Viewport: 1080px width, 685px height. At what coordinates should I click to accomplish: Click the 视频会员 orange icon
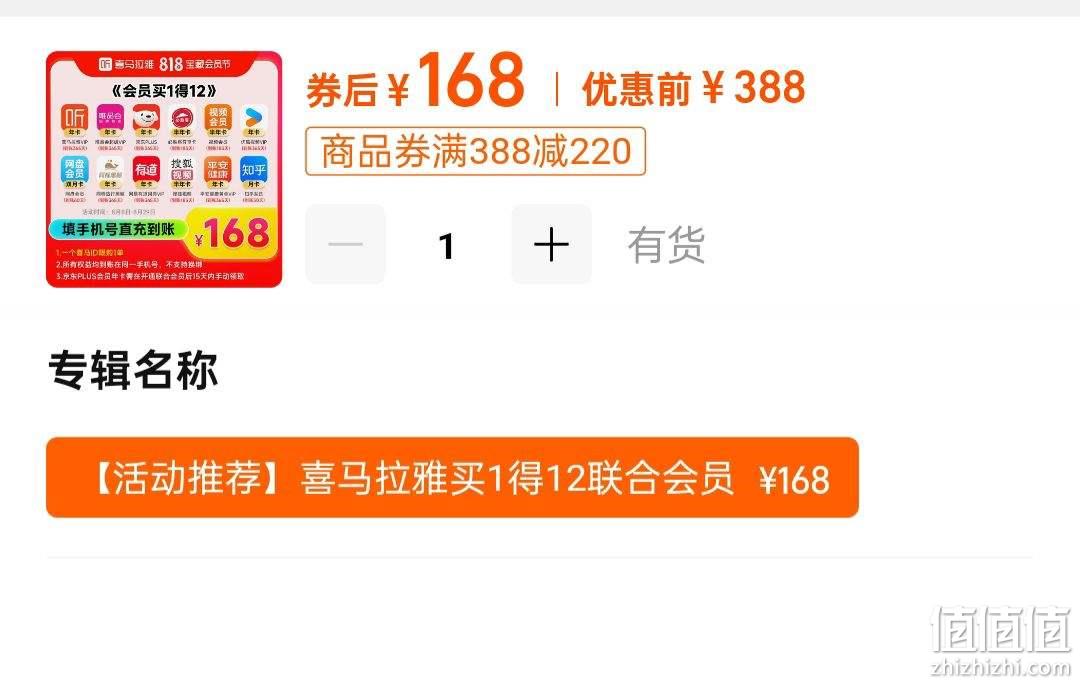click(x=218, y=117)
